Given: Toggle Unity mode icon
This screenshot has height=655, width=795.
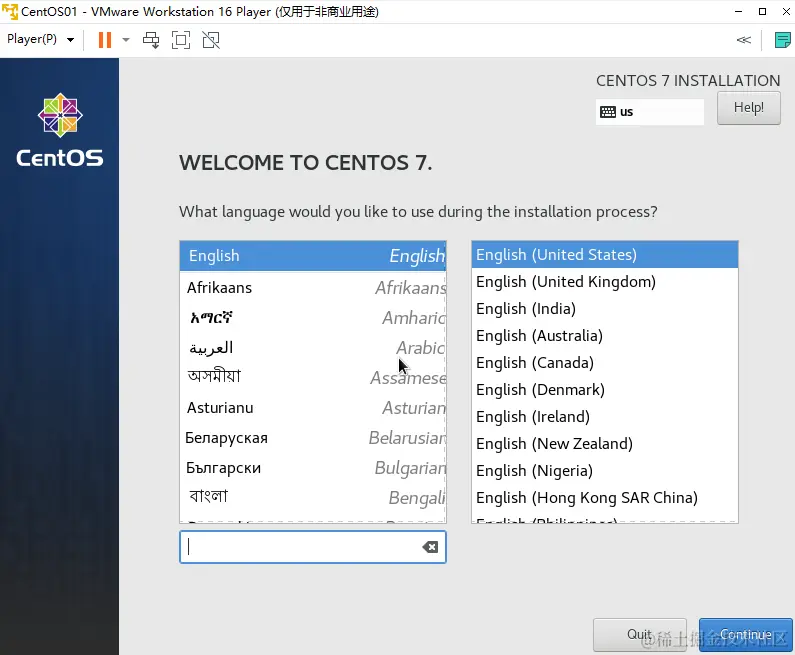Looking at the screenshot, I should click(211, 40).
